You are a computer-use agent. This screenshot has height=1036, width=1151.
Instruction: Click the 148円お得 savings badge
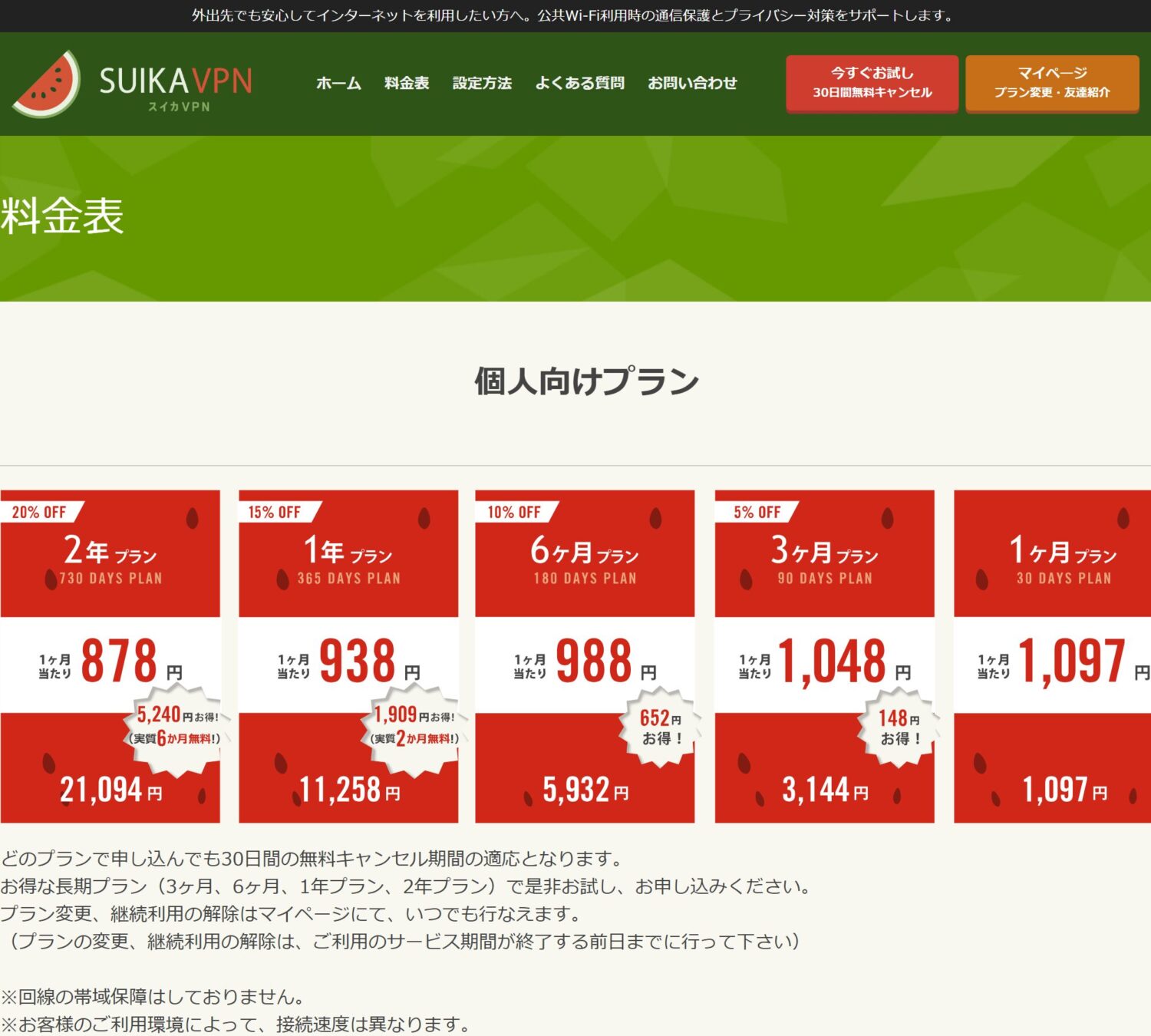click(x=899, y=727)
